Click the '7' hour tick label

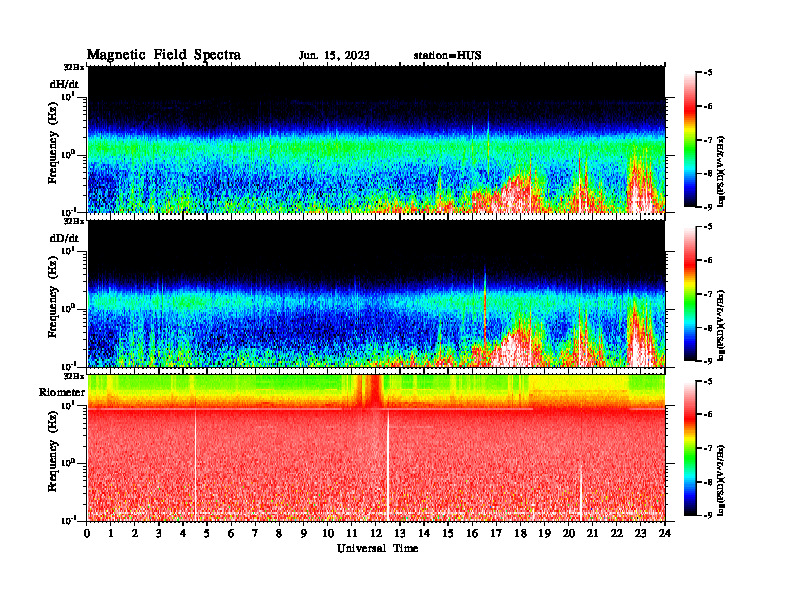(x=256, y=533)
